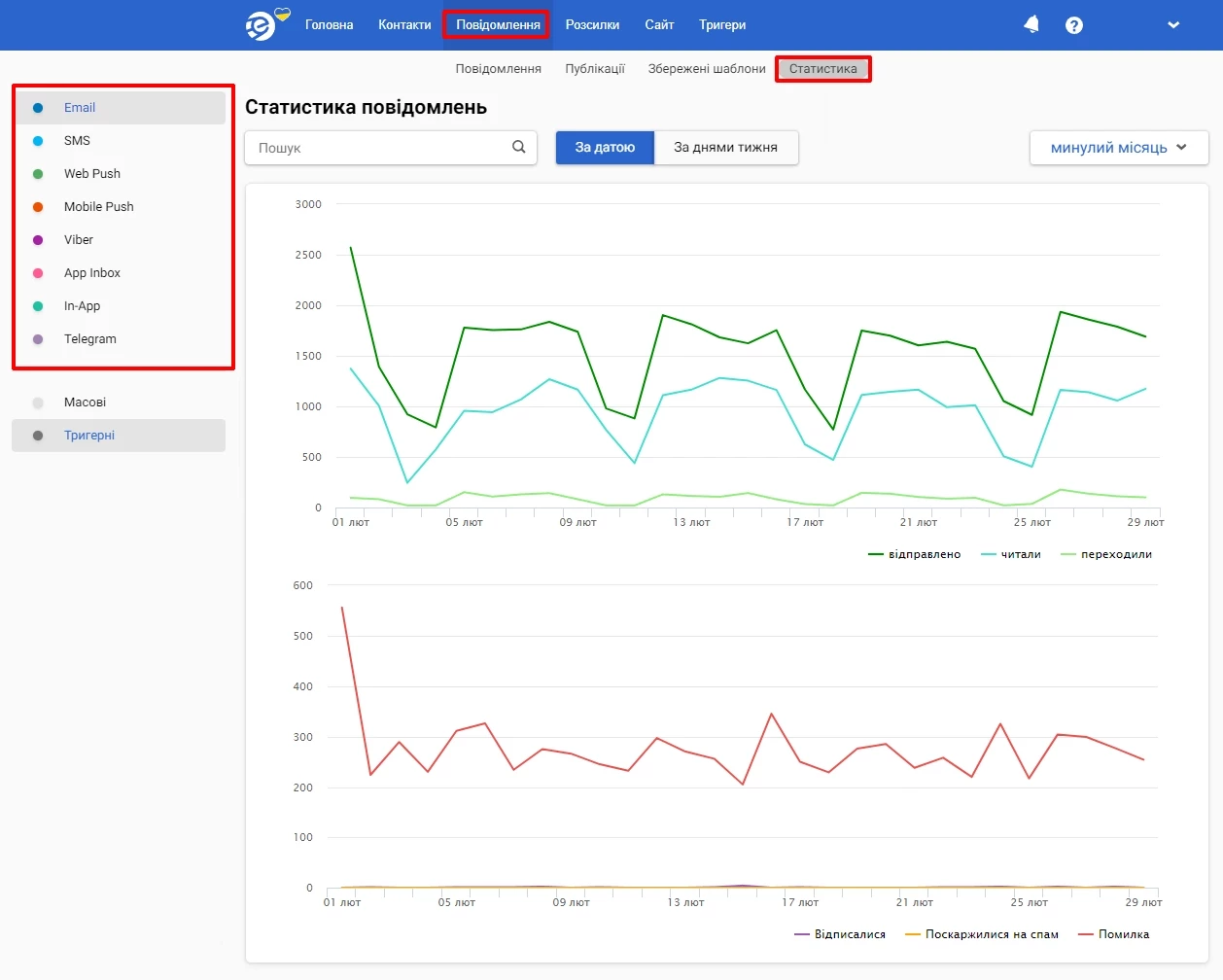1223x980 pixels.
Task: Toggle the відправлено series in legend
Action: (915, 554)
